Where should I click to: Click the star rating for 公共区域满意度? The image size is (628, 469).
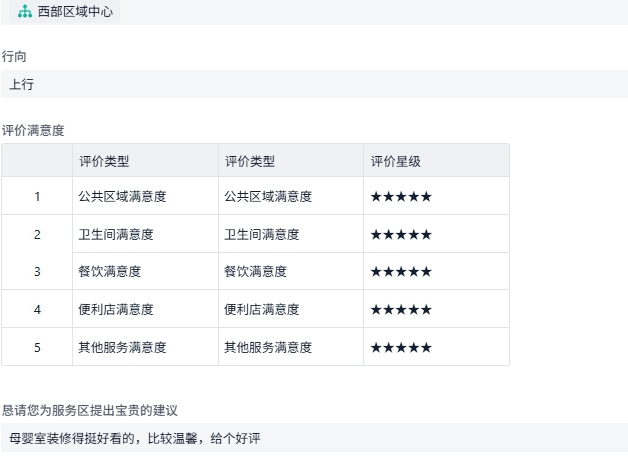point(401,197)
